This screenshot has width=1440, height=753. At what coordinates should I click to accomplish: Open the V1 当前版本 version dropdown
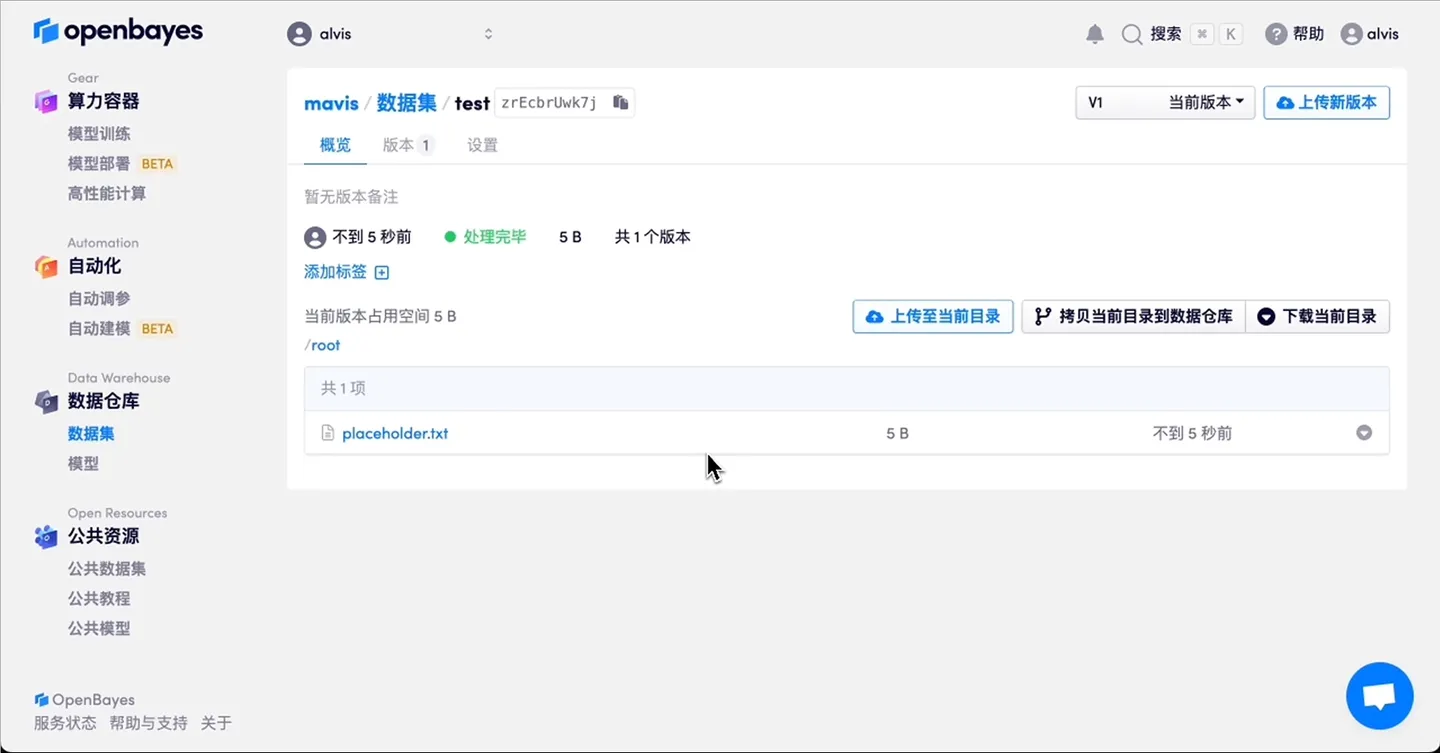click(x=1165, y=102)
